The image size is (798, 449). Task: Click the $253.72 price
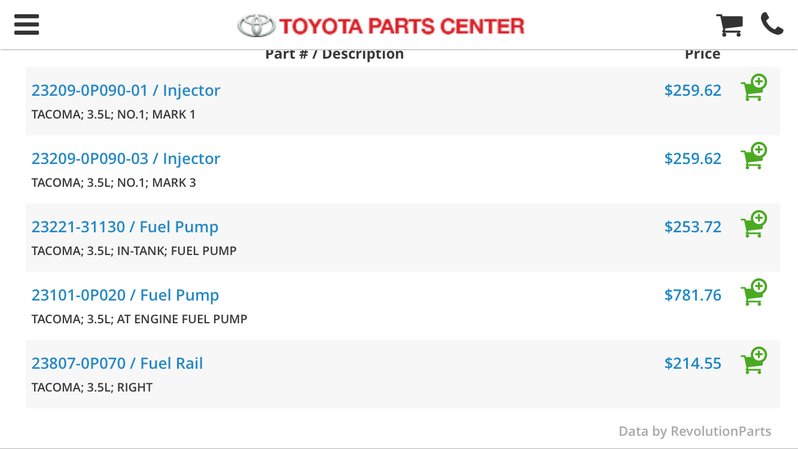click(x=693, y=227)
